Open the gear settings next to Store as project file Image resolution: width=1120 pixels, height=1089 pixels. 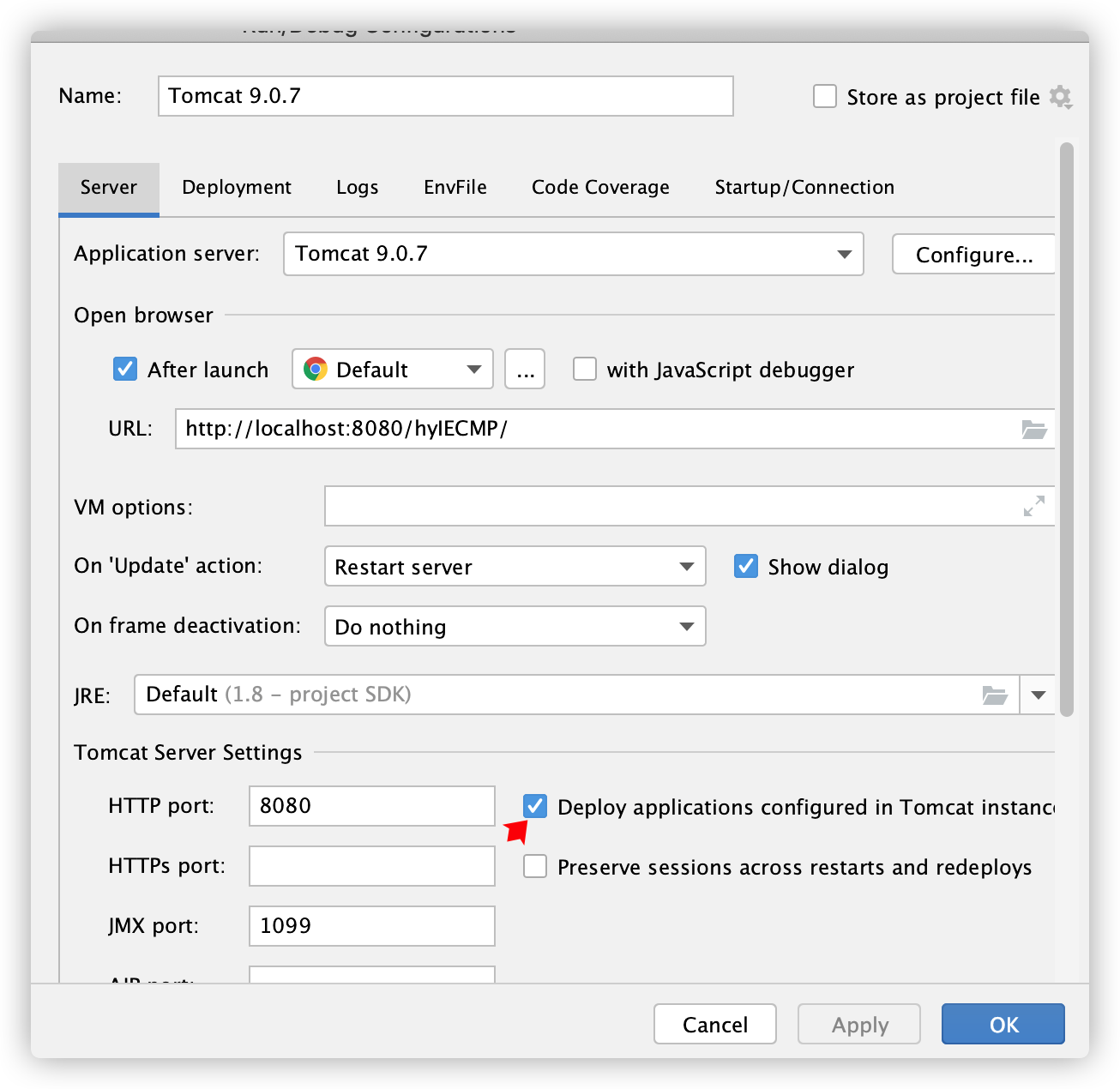[x=1061, y=97]
